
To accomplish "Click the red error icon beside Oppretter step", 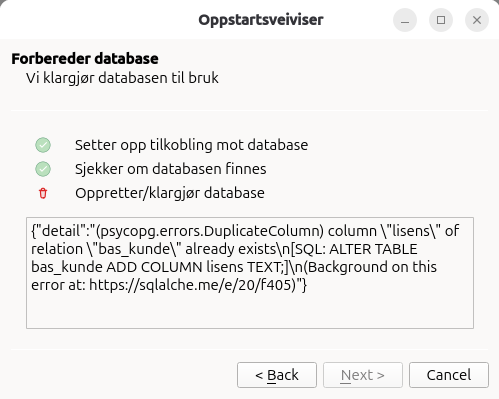I will coord(43,193).
